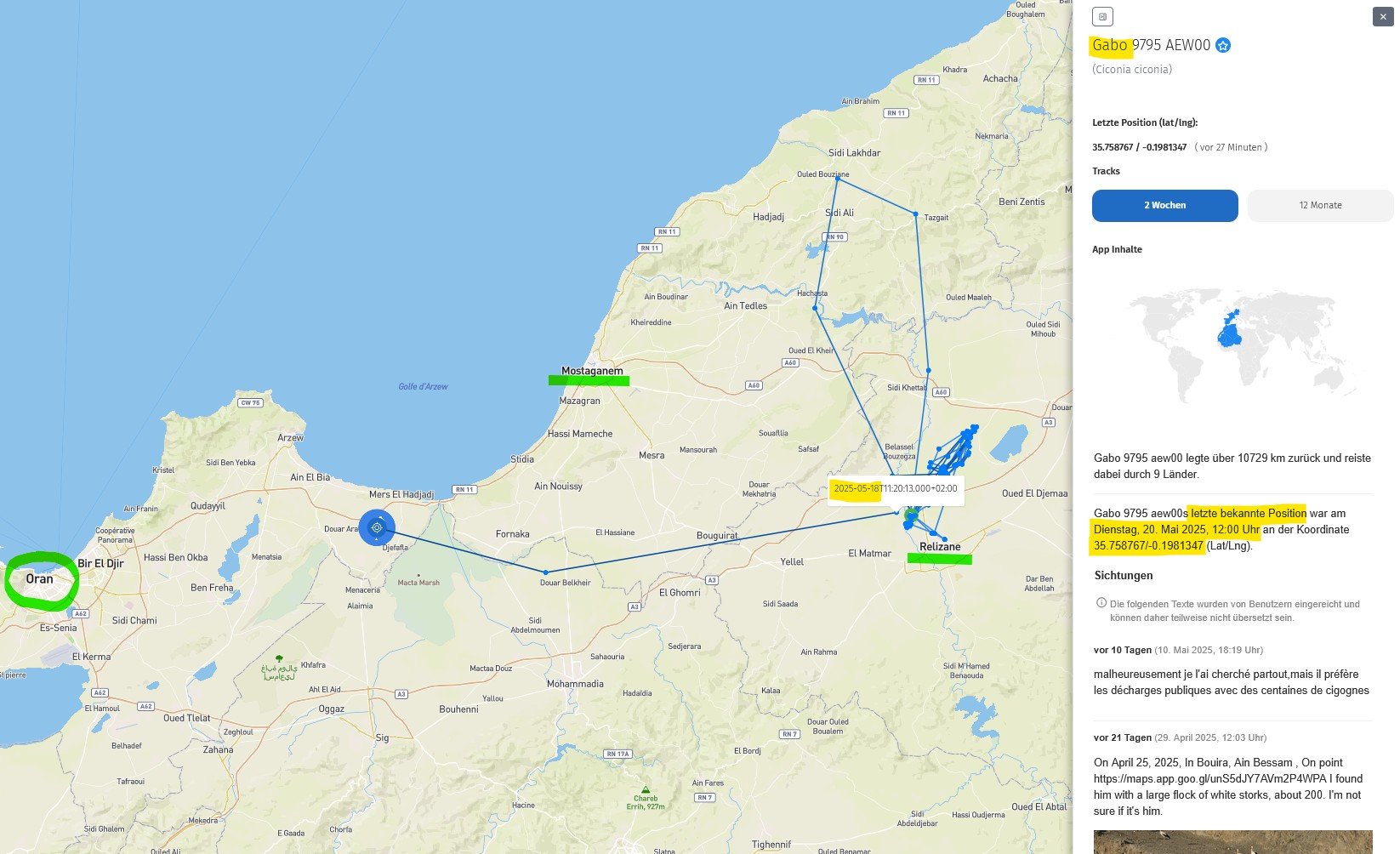Click the 2025-05-18 timestamp tooltip
1400x854 pixels.
(x=895, y=489)
